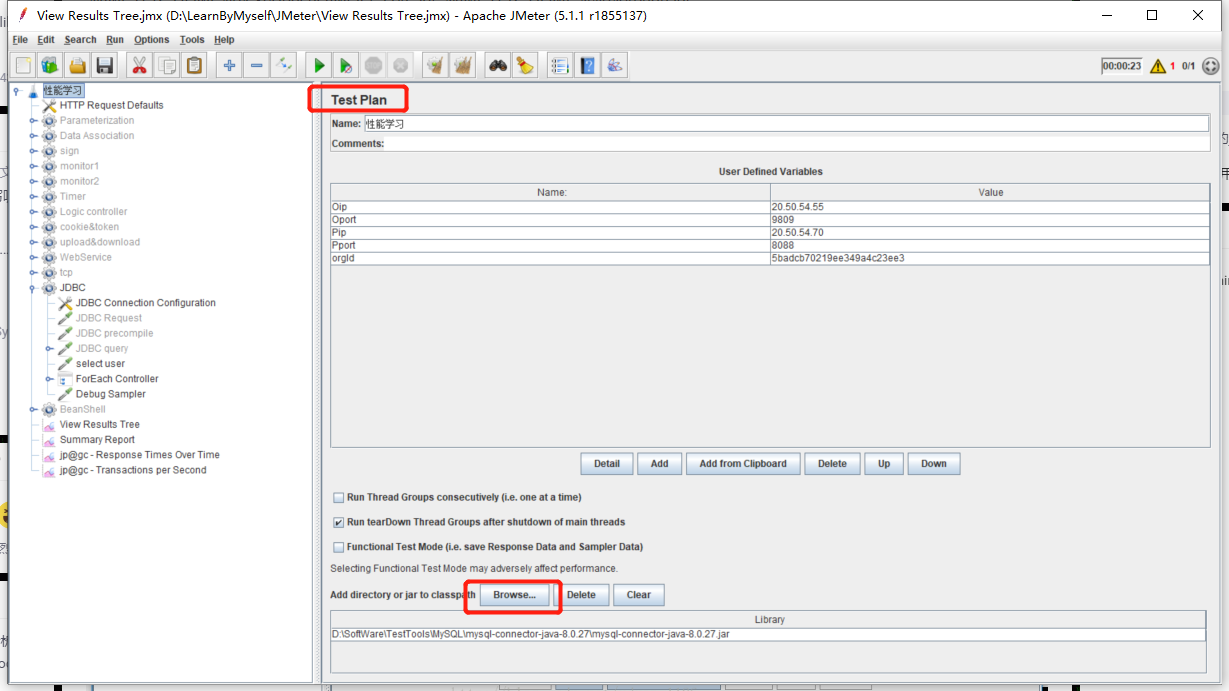1229x691 pixels.
Task: Expand the BeanShell tree node
Action: tap(33, 409)
